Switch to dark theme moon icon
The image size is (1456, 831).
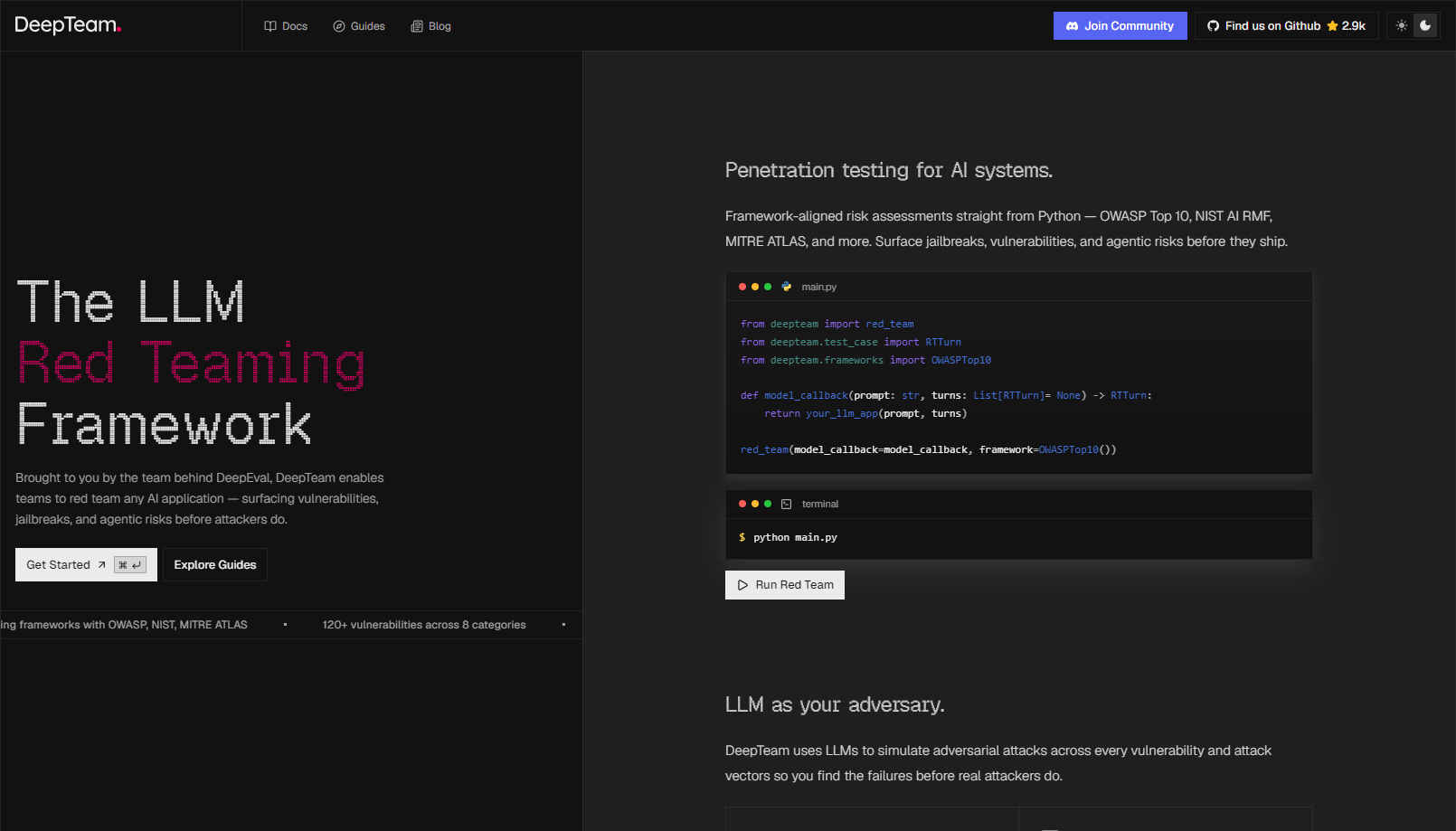click(1425, 26)
